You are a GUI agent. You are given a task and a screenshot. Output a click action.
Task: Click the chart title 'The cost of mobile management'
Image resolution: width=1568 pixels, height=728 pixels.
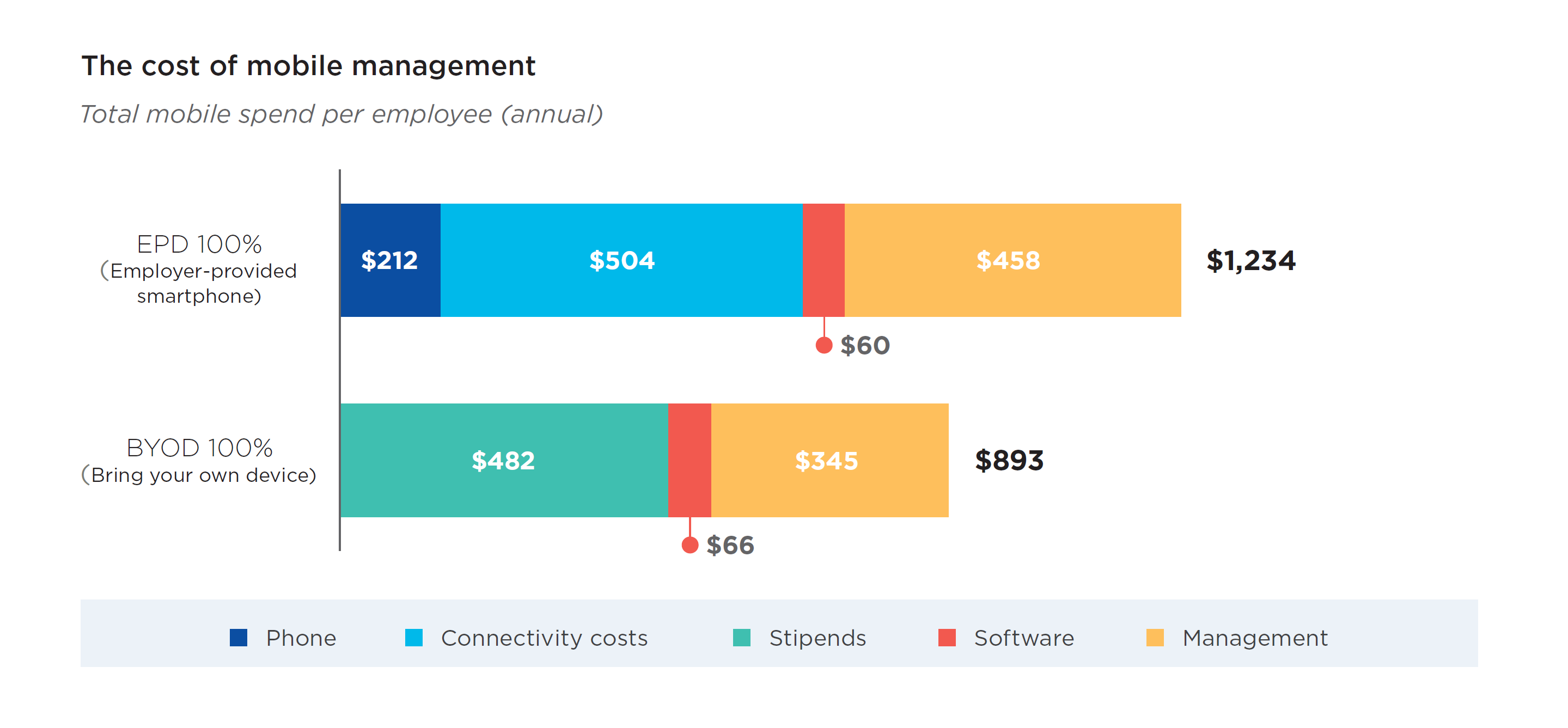coord(308,66)
